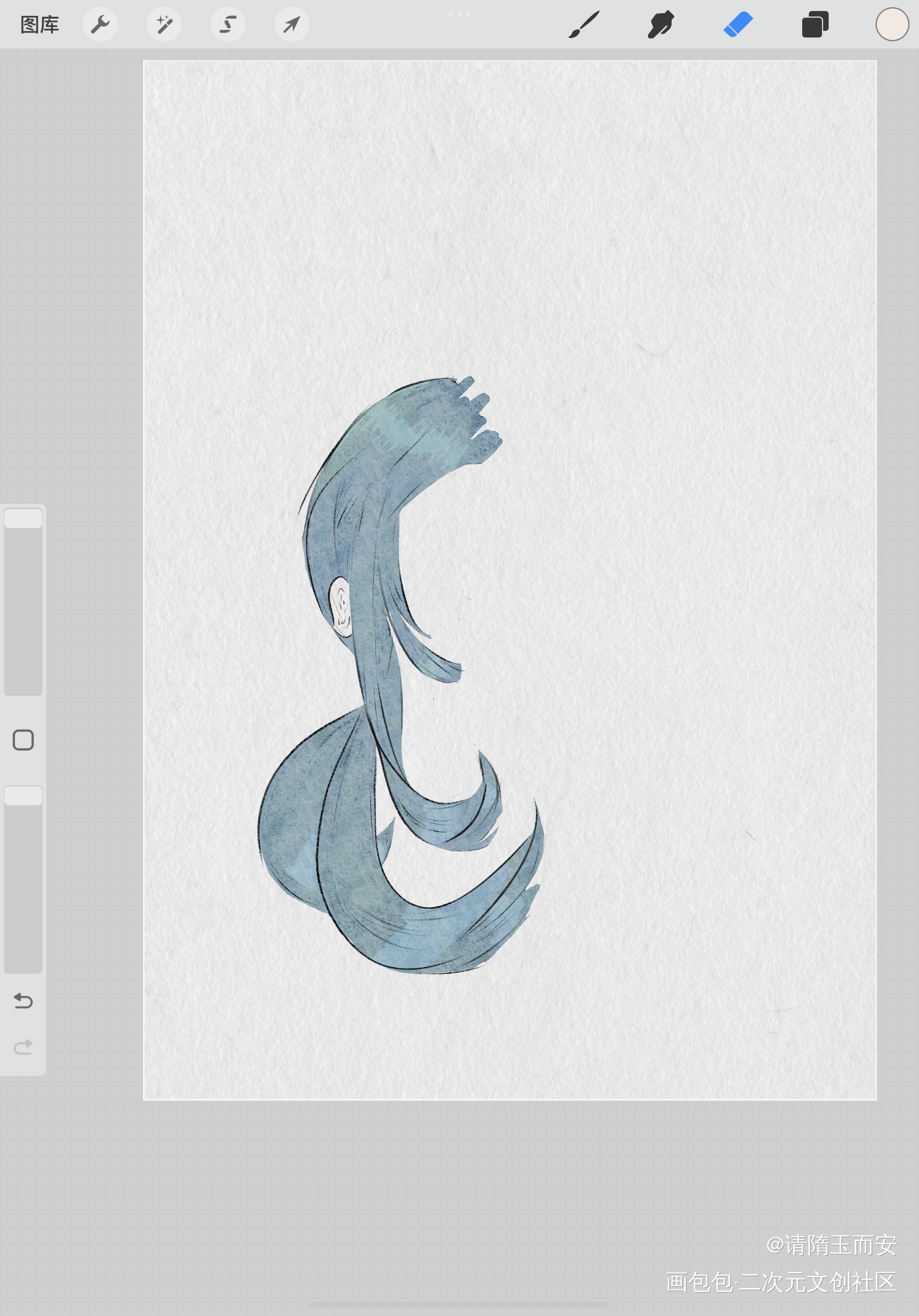Click the @请隋玉而安 watermark text
Viewport: 919px width, 1316px height.
tap(831, 1245)
